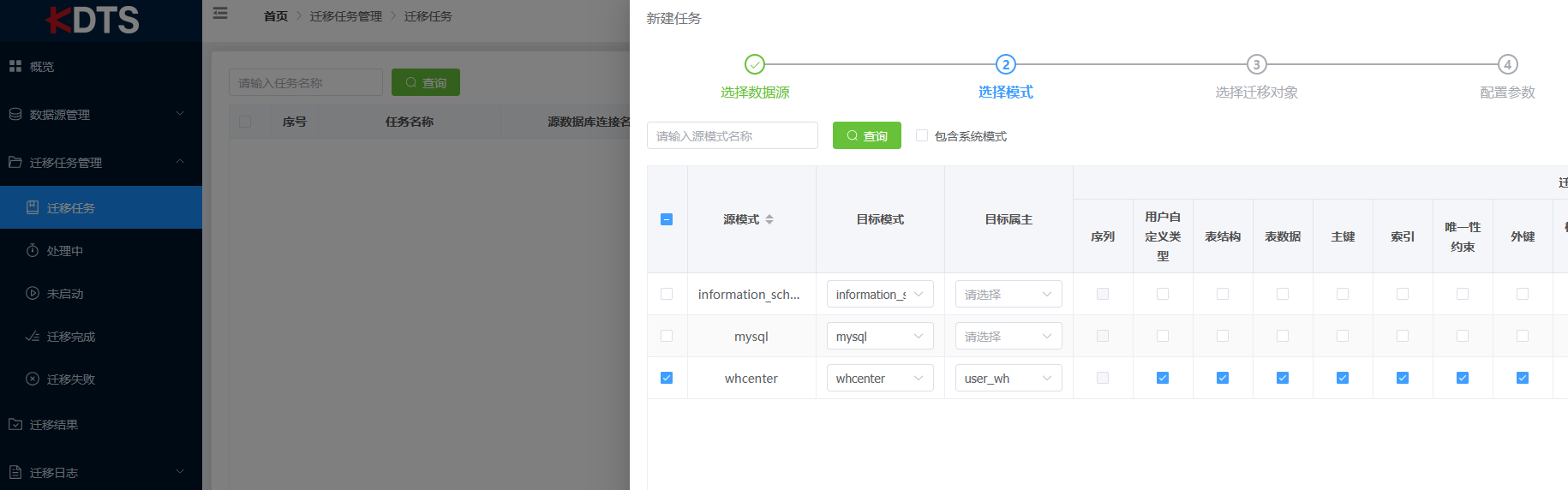This screenshot has width=1568, height=490.
Task: Enable the 包含系统模式 checkbox
Action: pos(922,135)
